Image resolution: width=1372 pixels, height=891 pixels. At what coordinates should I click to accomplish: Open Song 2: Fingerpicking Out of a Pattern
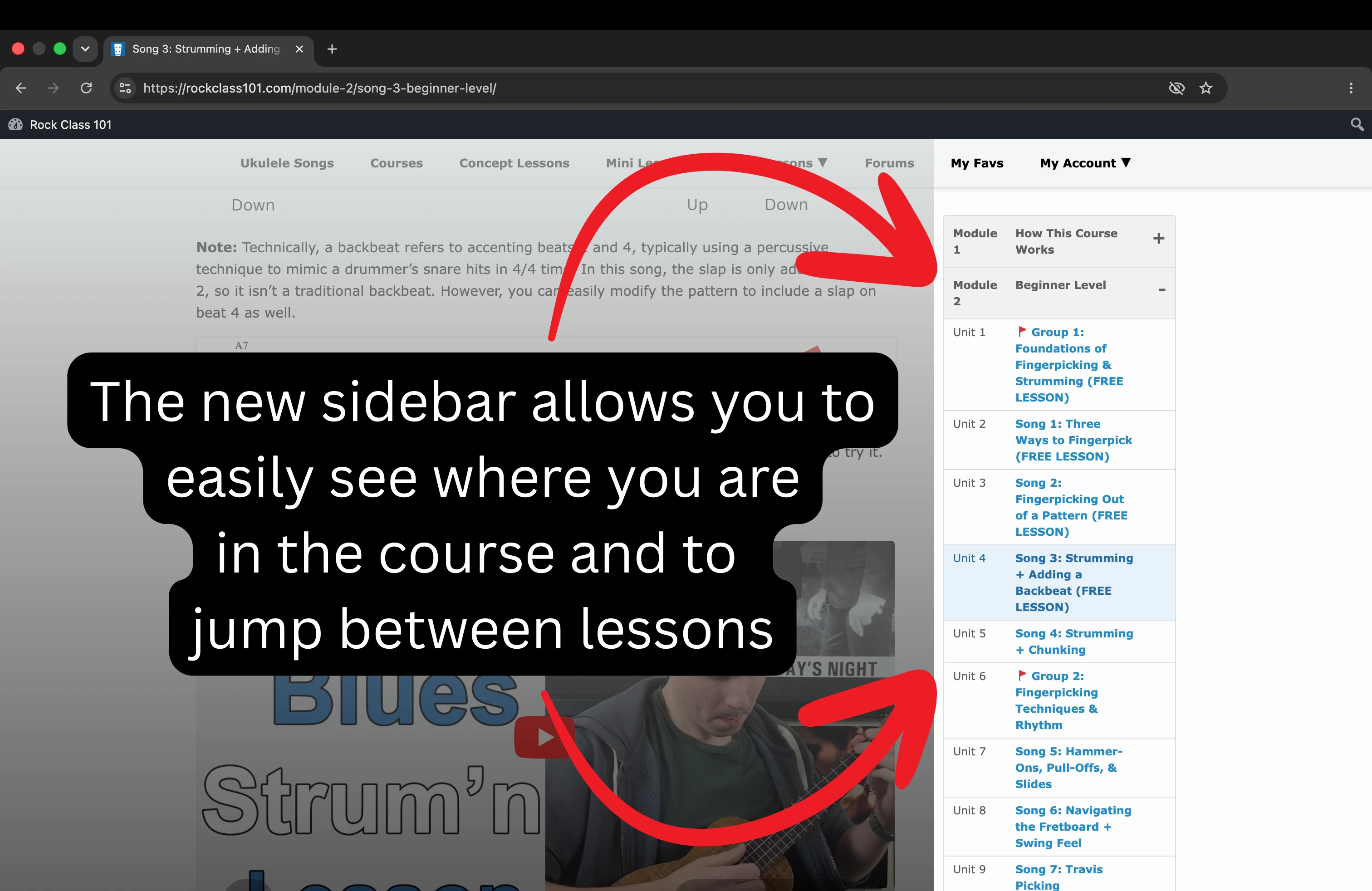[1071, 507]
